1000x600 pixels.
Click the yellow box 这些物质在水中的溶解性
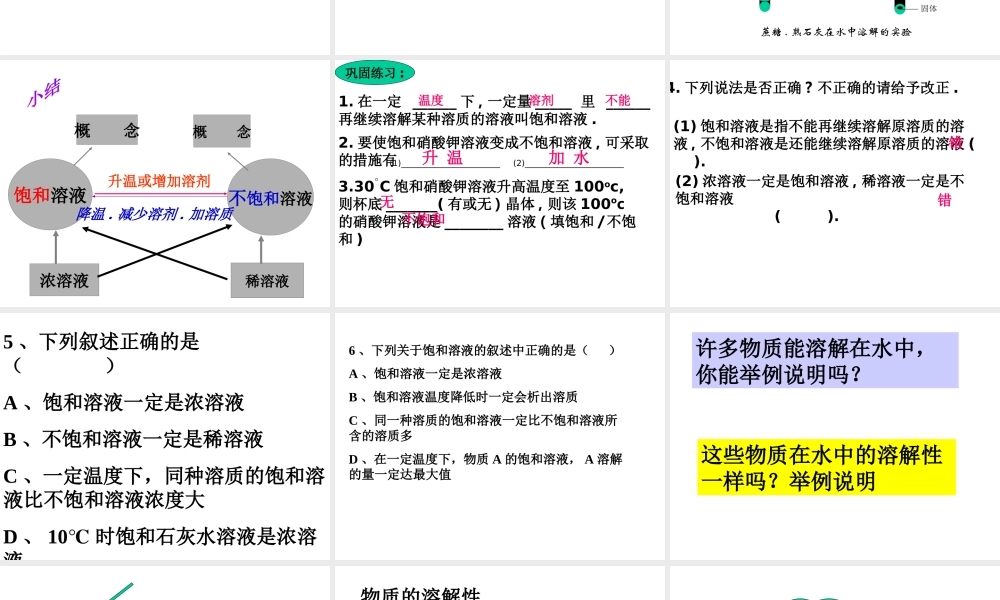[827, 467]
